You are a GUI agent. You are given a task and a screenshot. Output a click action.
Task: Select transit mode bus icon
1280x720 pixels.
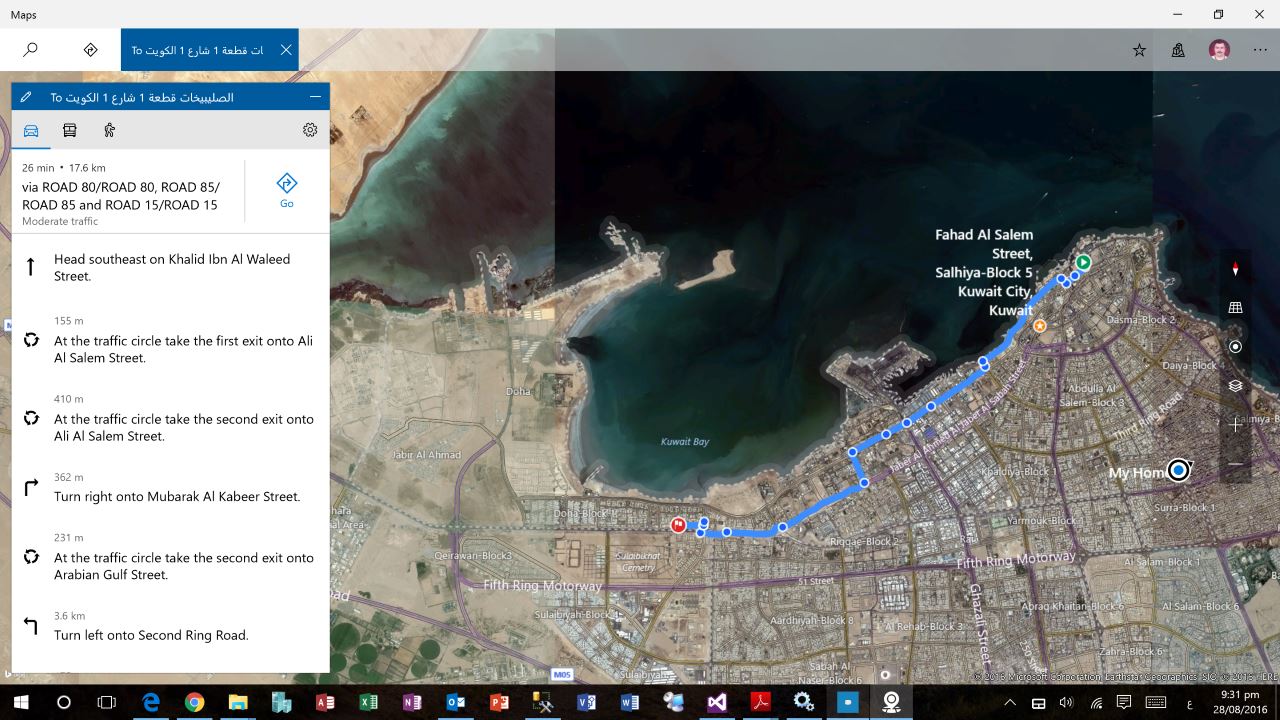(69, 130)
